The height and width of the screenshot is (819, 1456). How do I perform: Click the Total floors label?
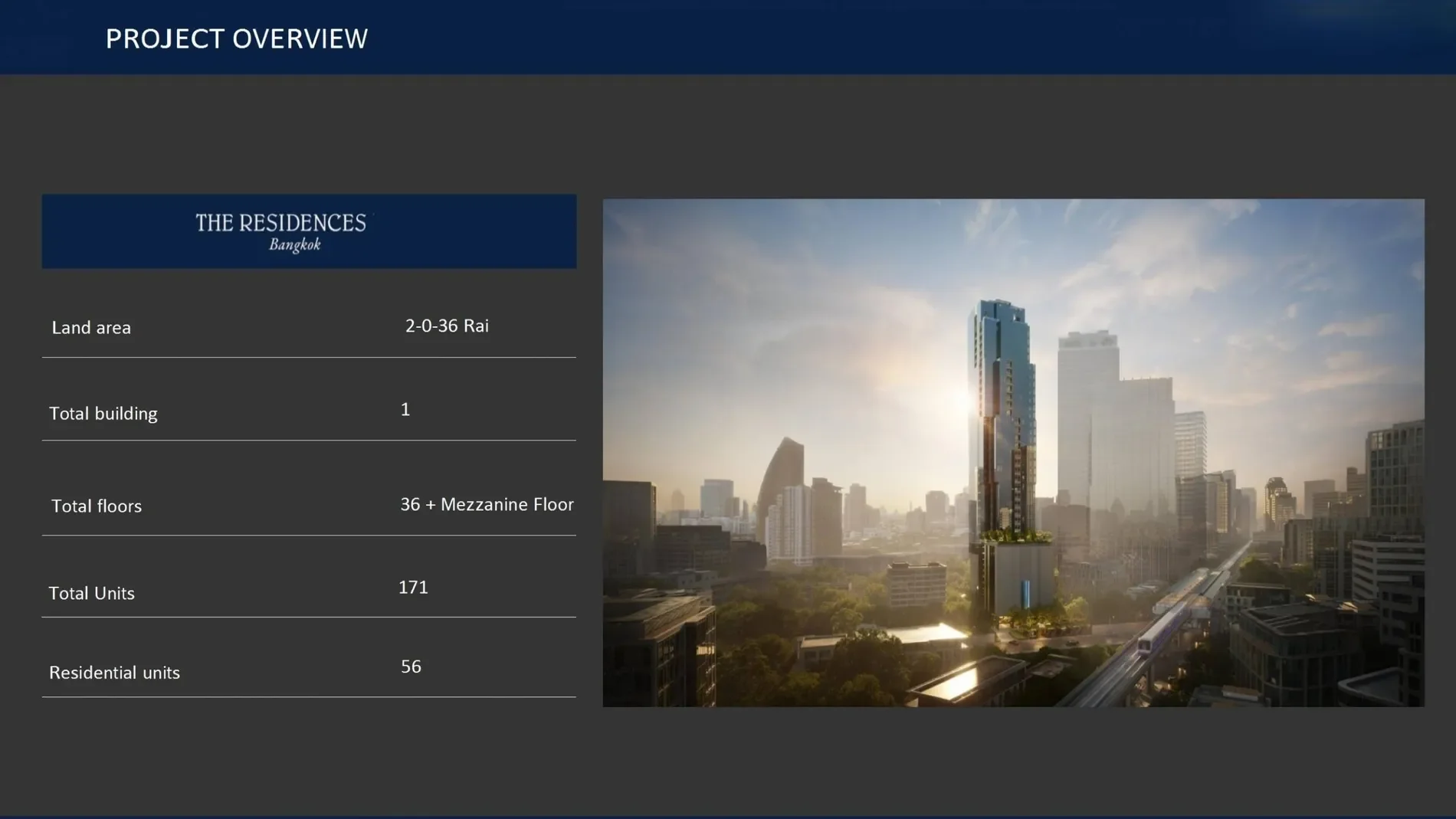coord(97,506)
